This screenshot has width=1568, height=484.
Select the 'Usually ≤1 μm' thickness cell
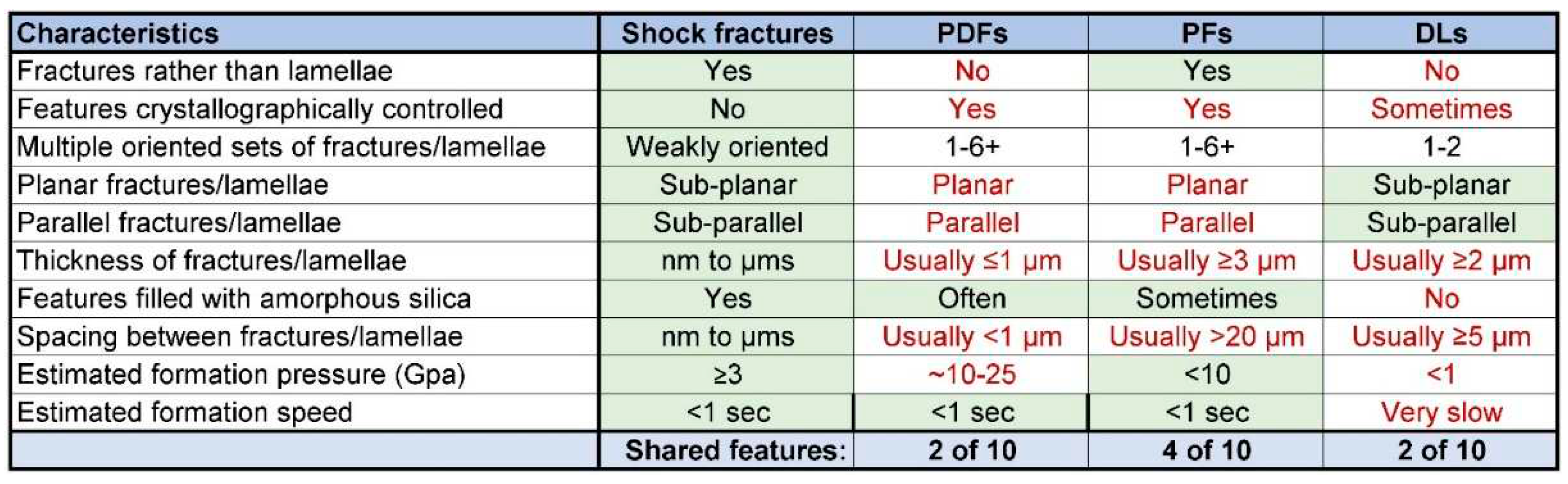tap(972, 261)
